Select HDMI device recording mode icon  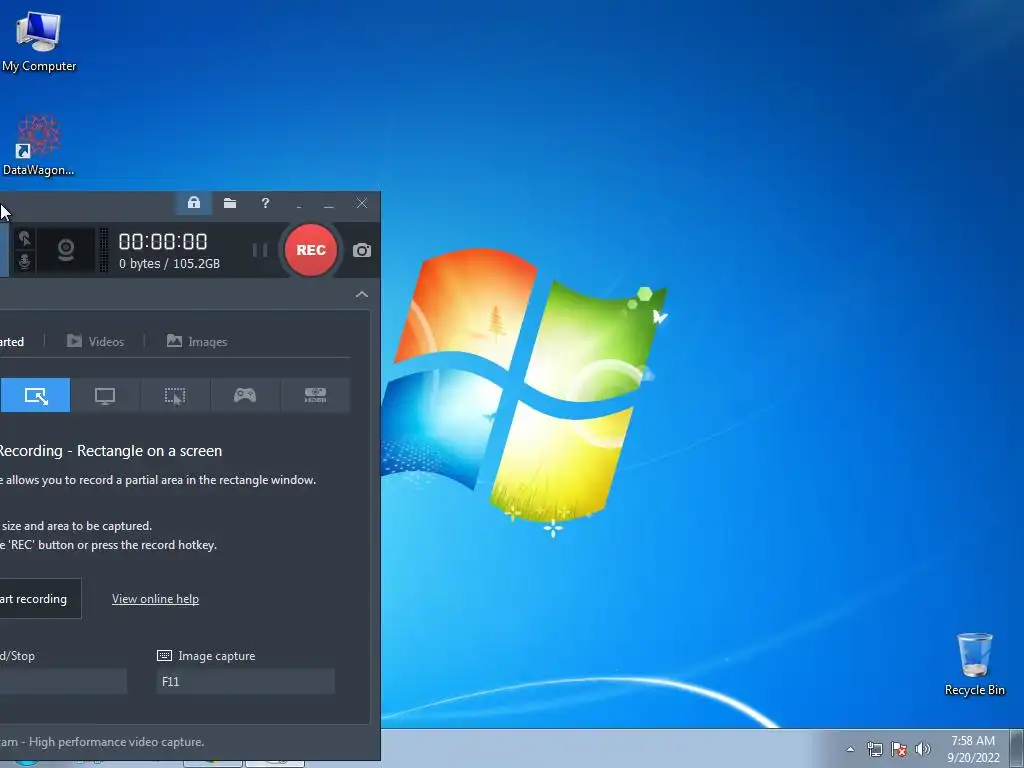[315, 395]
